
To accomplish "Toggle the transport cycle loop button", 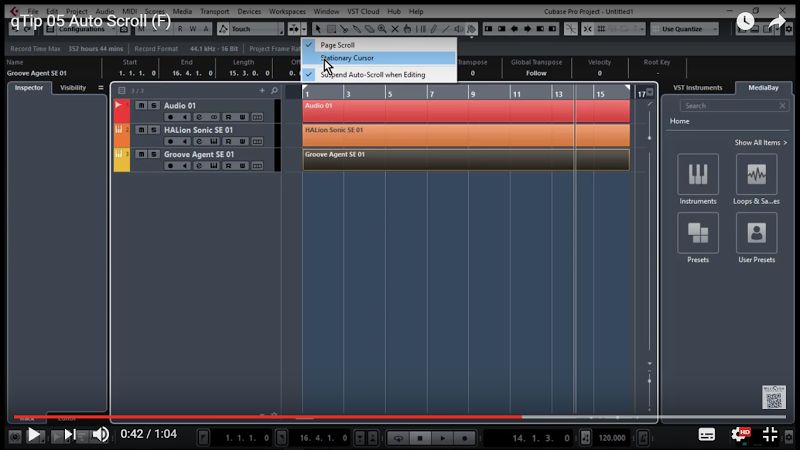I will (x=398, y=438).
